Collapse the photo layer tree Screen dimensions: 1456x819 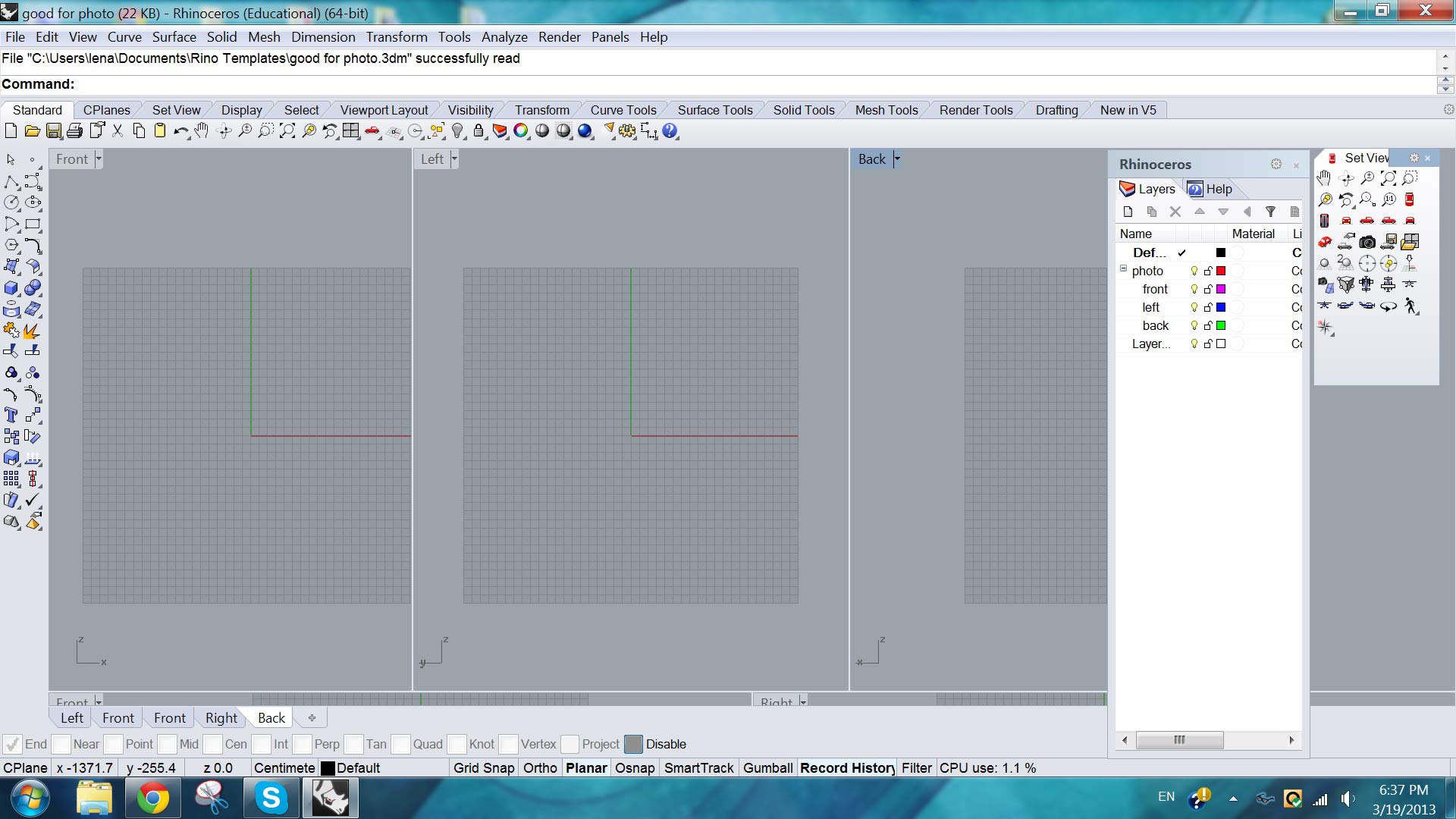click(x=1124, y=269)
